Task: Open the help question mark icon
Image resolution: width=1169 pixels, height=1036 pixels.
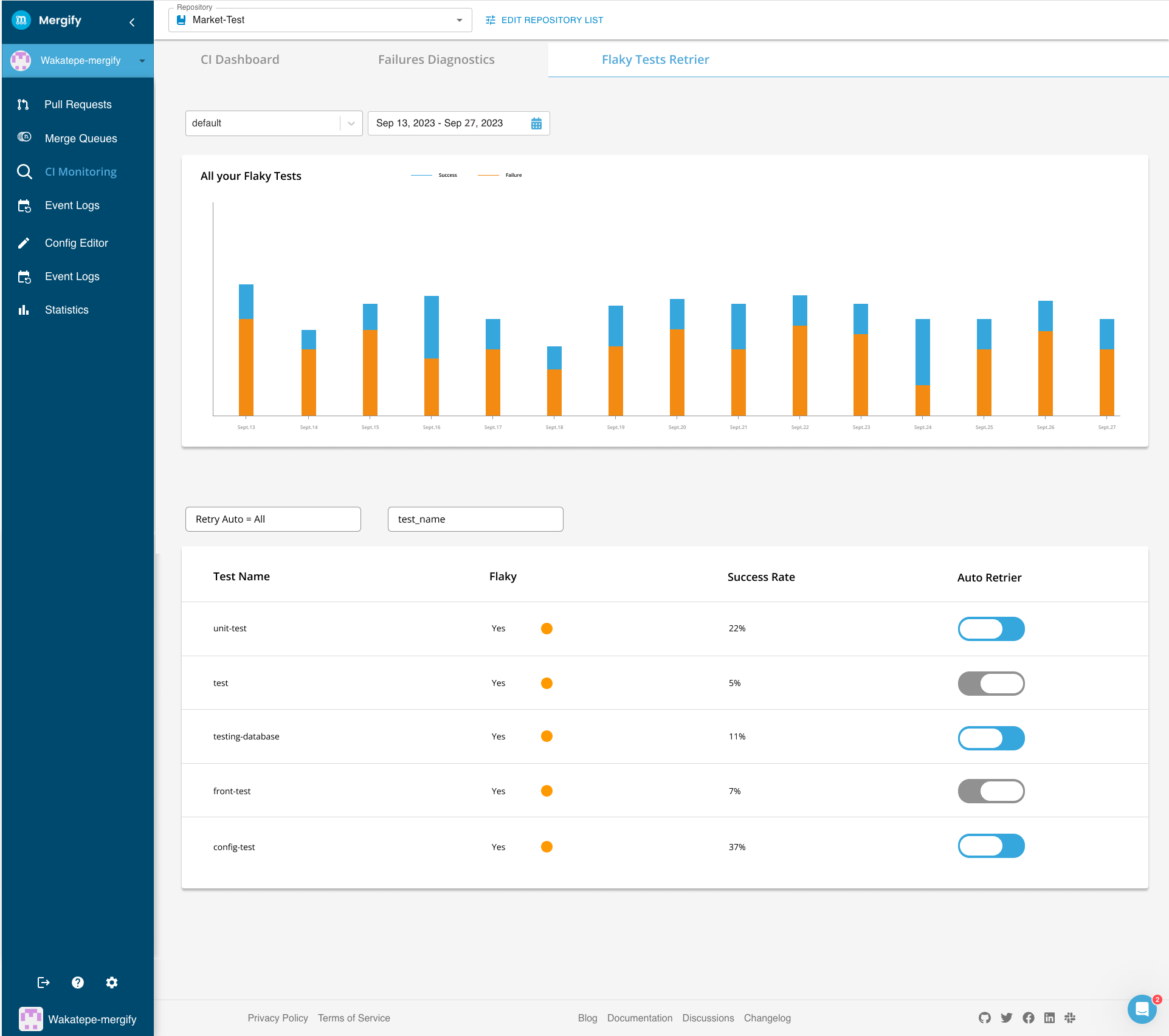Action: [x=78, y=983]
